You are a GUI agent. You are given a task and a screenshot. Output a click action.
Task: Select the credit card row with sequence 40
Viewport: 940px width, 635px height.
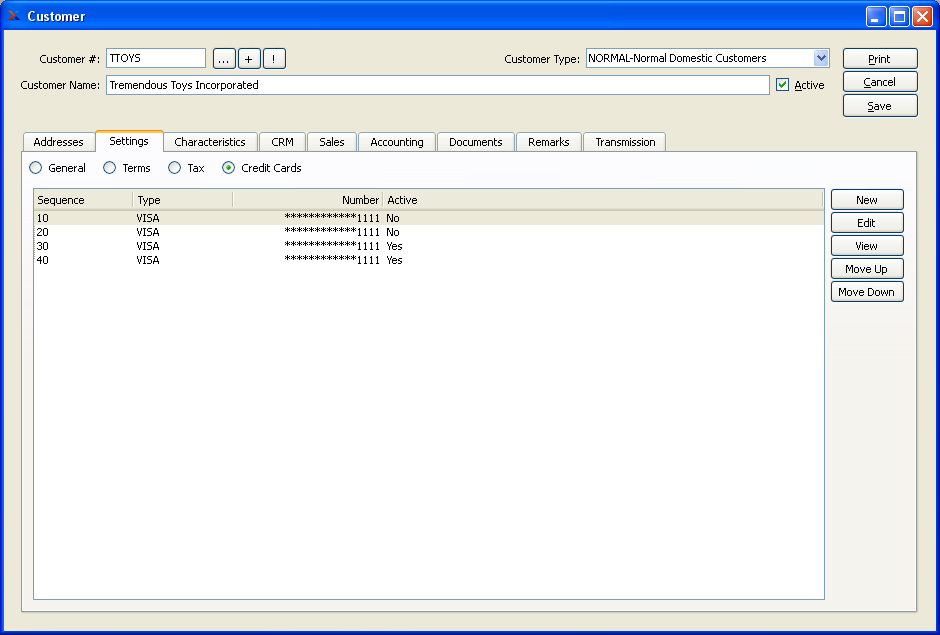pos(429,260)
